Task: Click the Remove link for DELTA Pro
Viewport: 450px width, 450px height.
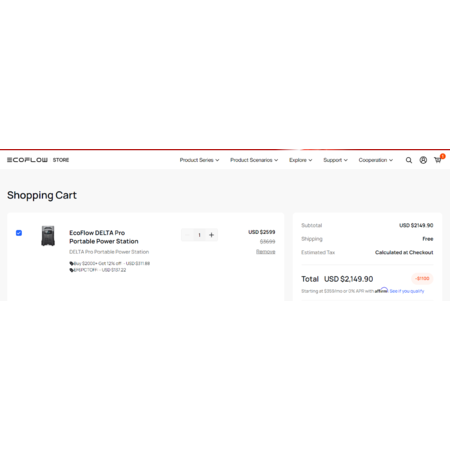Action: tap(266, 252)
